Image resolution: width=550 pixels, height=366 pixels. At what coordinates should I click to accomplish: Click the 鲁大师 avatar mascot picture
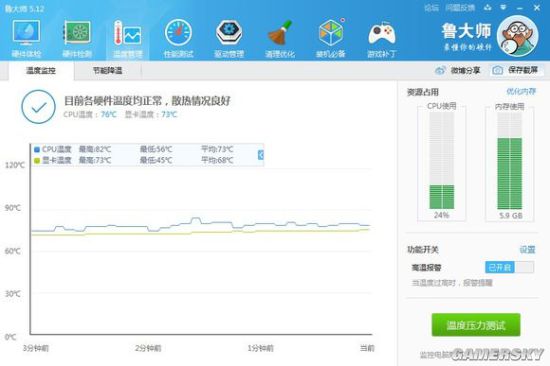pos(517,36)
